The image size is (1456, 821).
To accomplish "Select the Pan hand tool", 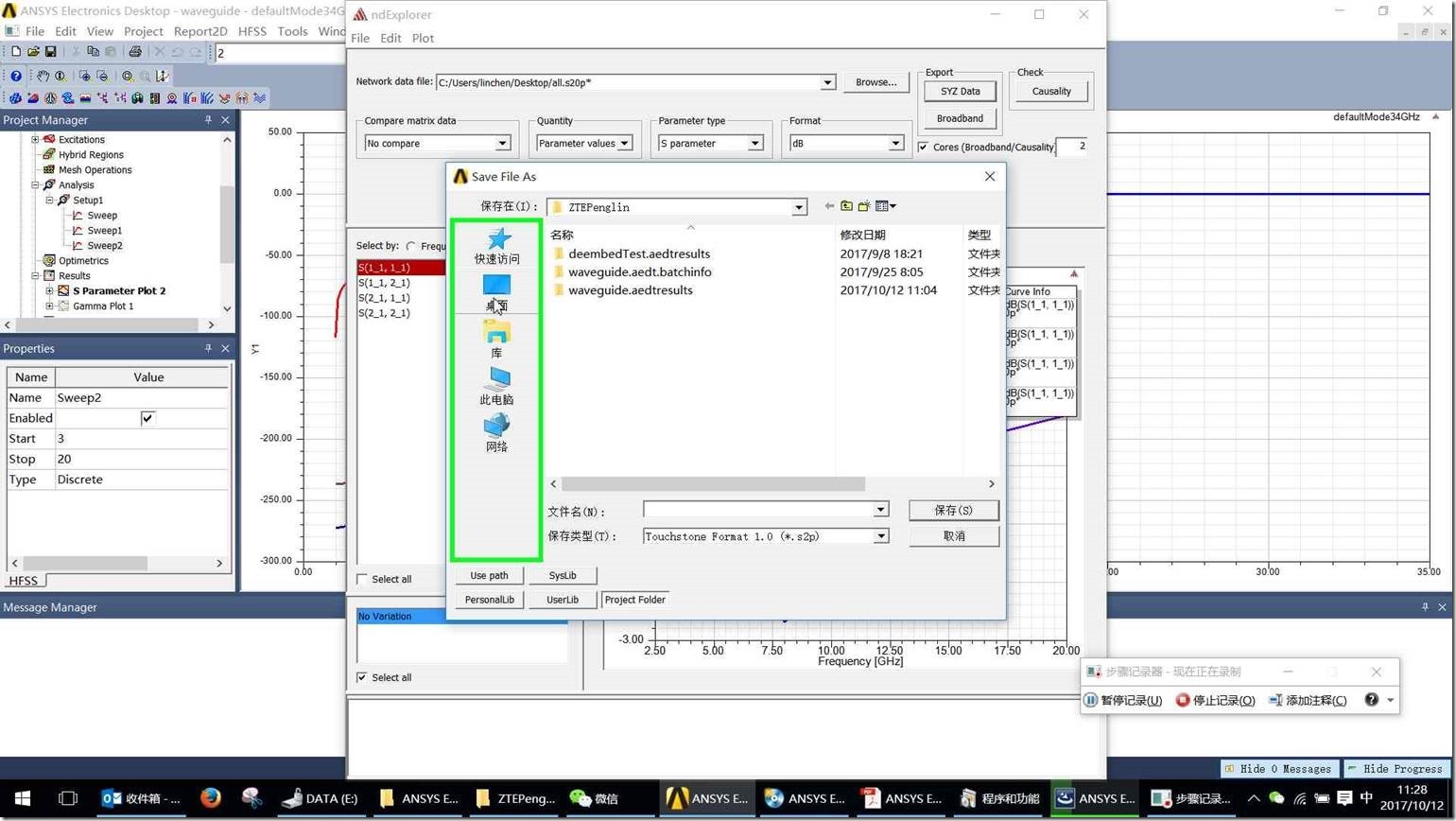I will [x=43, y=76].
